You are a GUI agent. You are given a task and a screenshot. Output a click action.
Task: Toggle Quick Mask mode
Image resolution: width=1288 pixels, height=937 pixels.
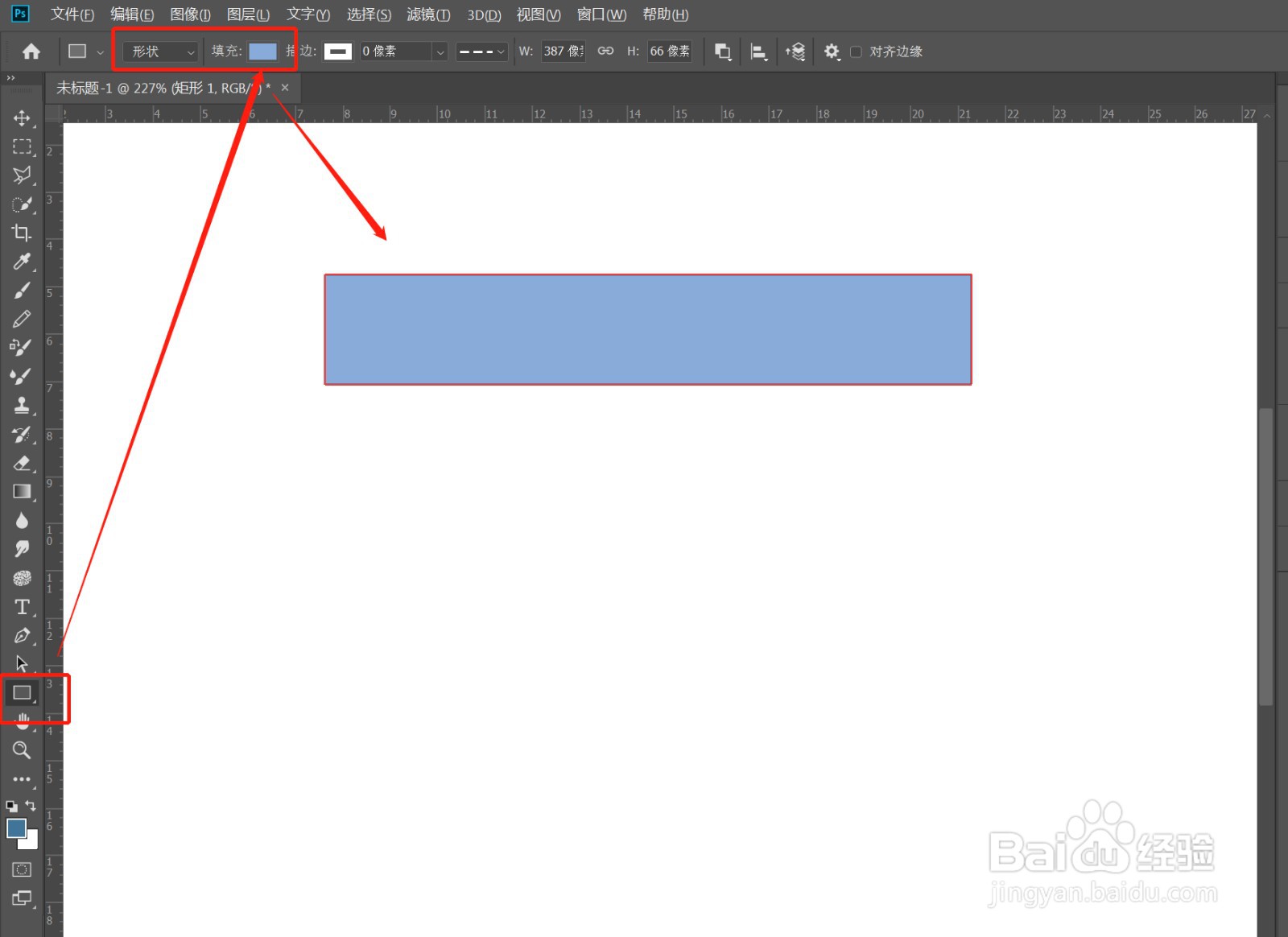[22, 869]
